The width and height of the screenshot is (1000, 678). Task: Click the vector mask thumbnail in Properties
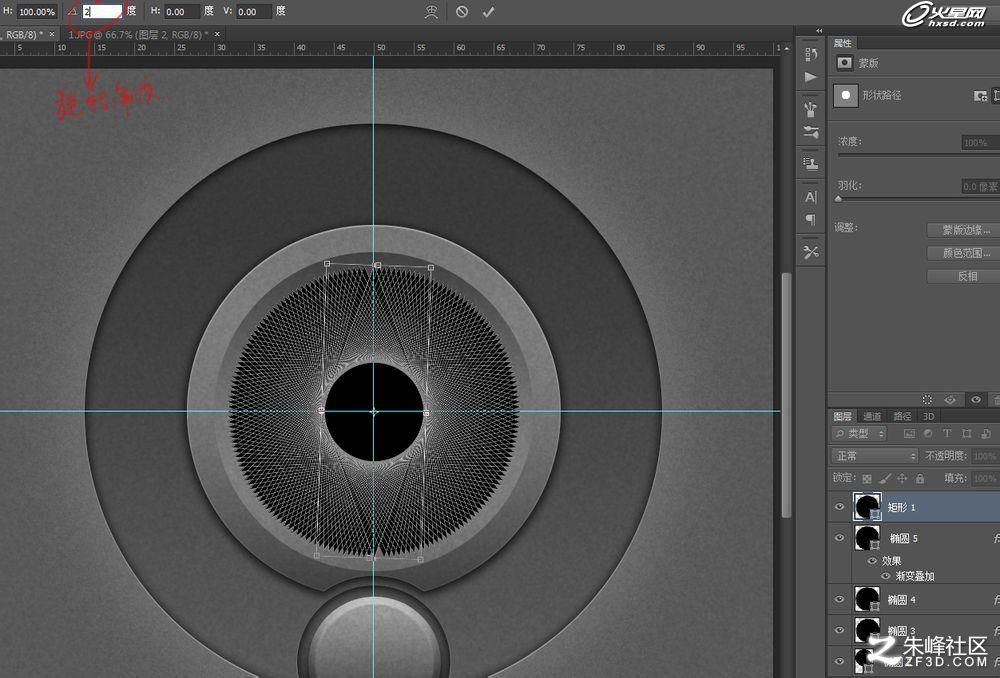(846, 96)
